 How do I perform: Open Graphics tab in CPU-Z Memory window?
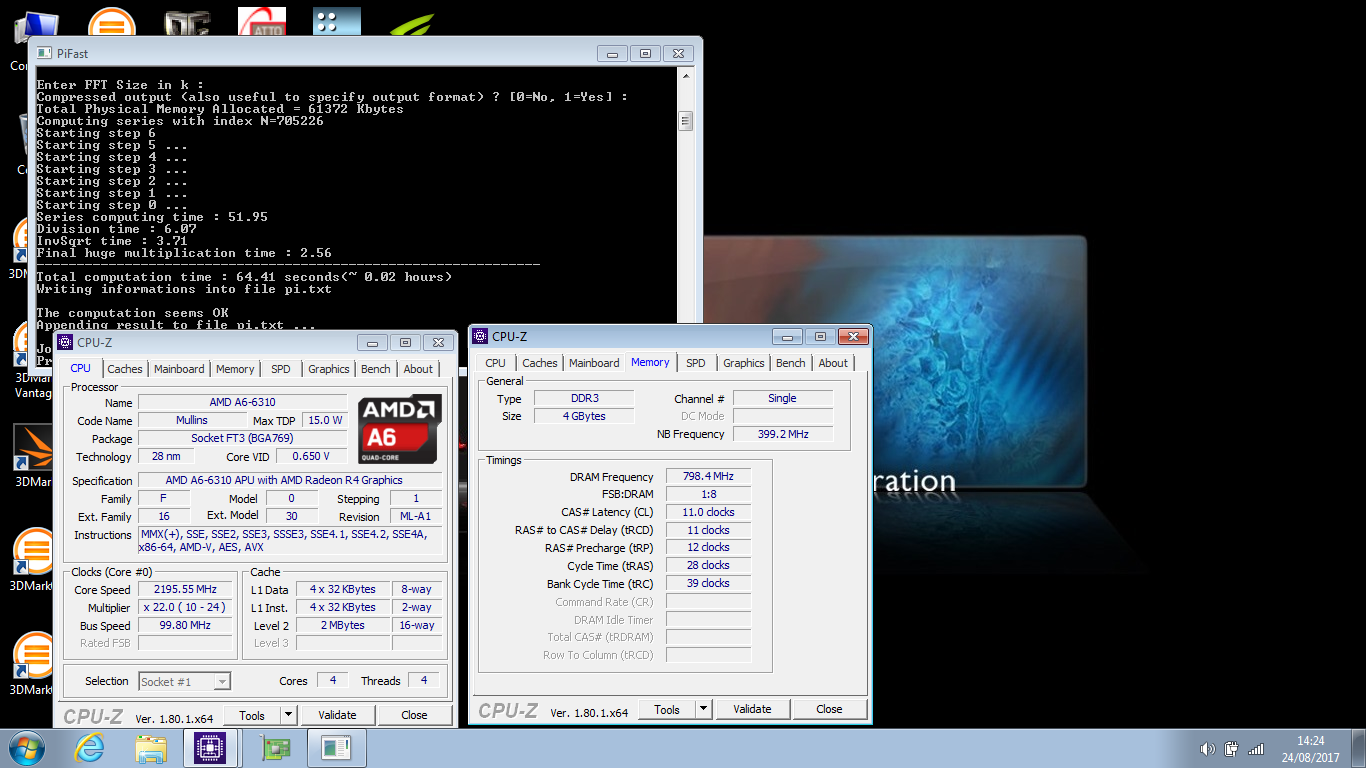pos(744,363)
